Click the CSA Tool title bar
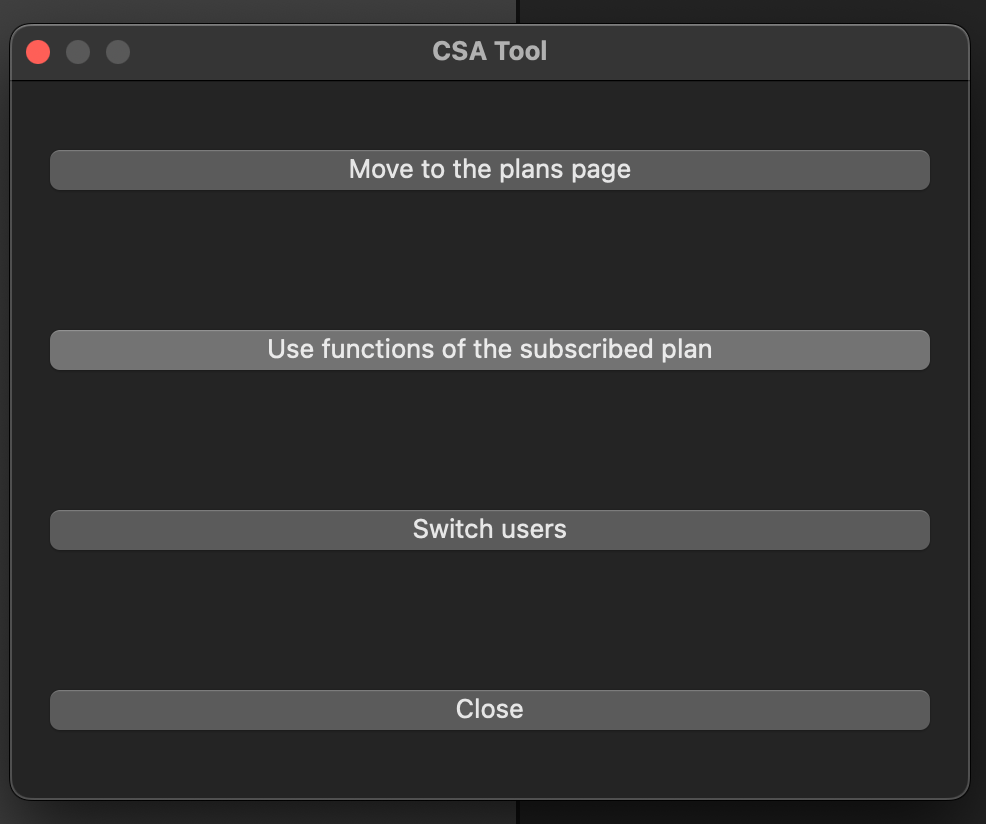Viewport: 986px width, 824px height. tap(489, 51)
